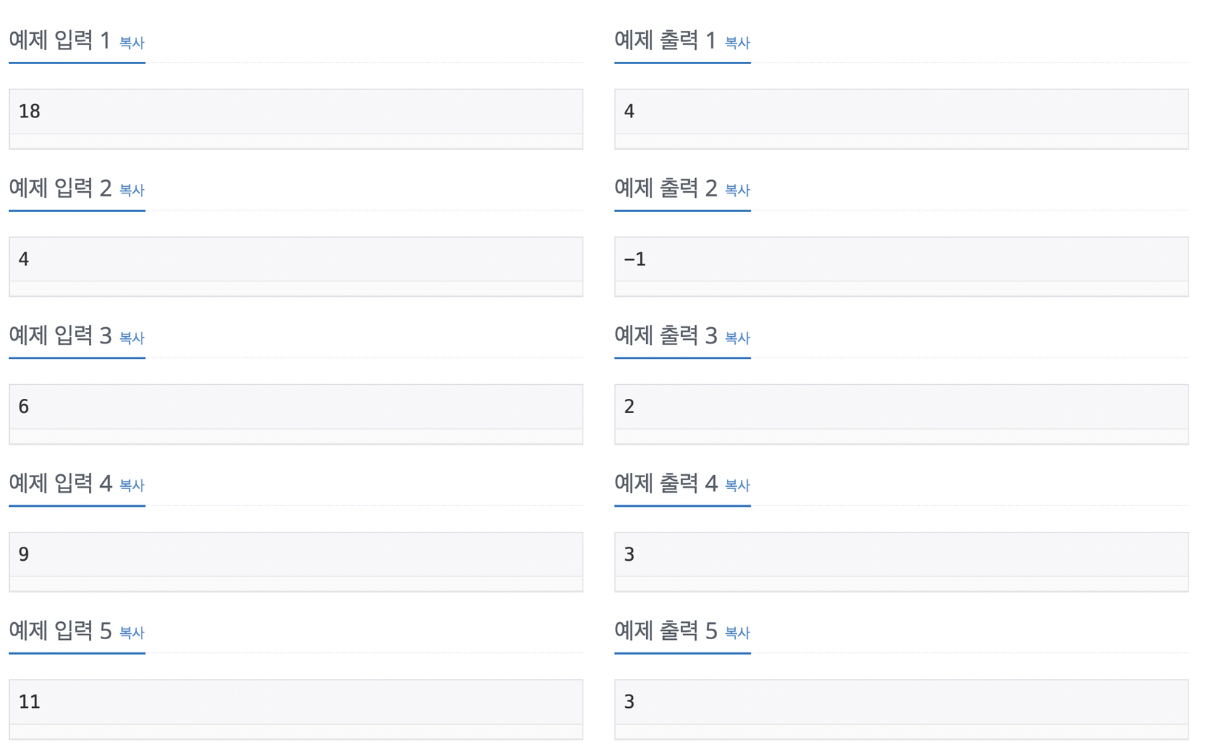This screenshot has width=1218, height=752.
Task: Click the example input 4 box containing 9
Action: coord(296,562)
